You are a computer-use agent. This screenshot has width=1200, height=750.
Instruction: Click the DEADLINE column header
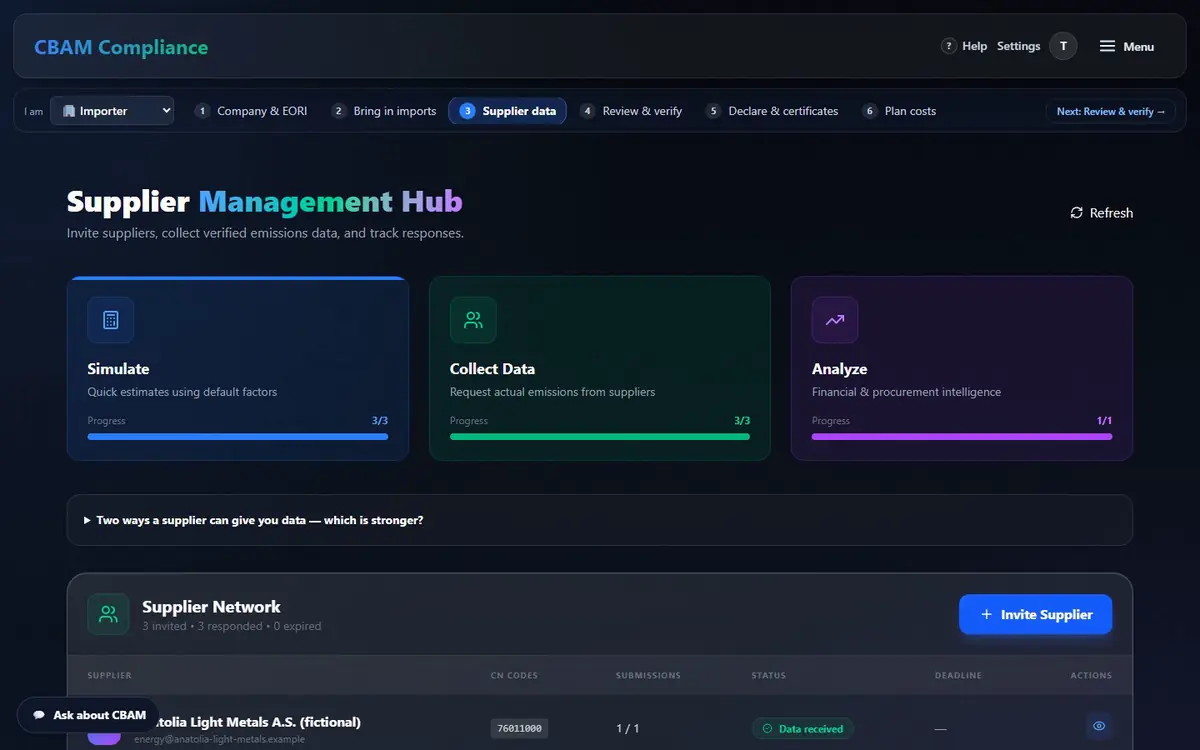(x=958, y=675)
